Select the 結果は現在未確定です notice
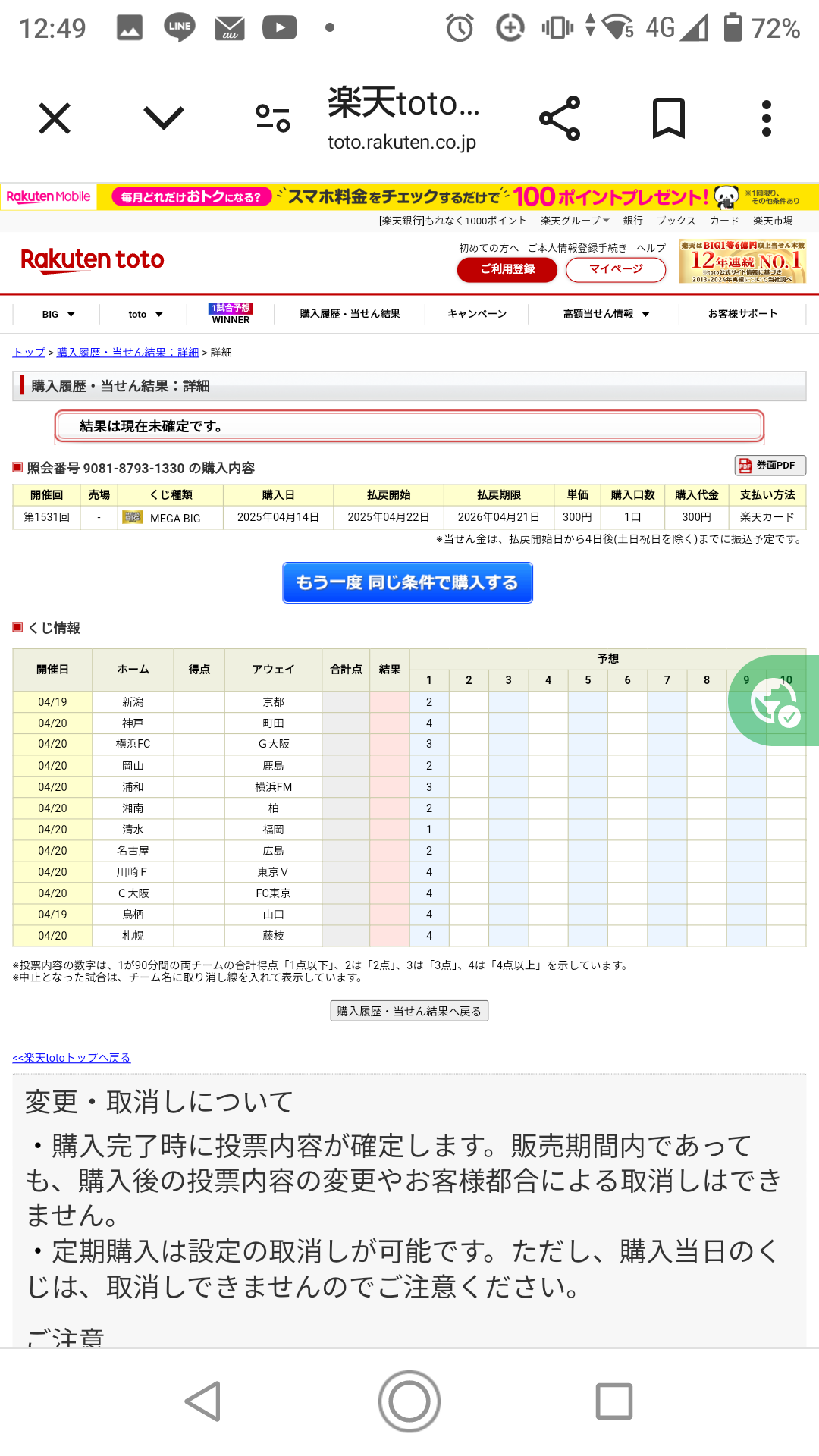 pos(409,426)
